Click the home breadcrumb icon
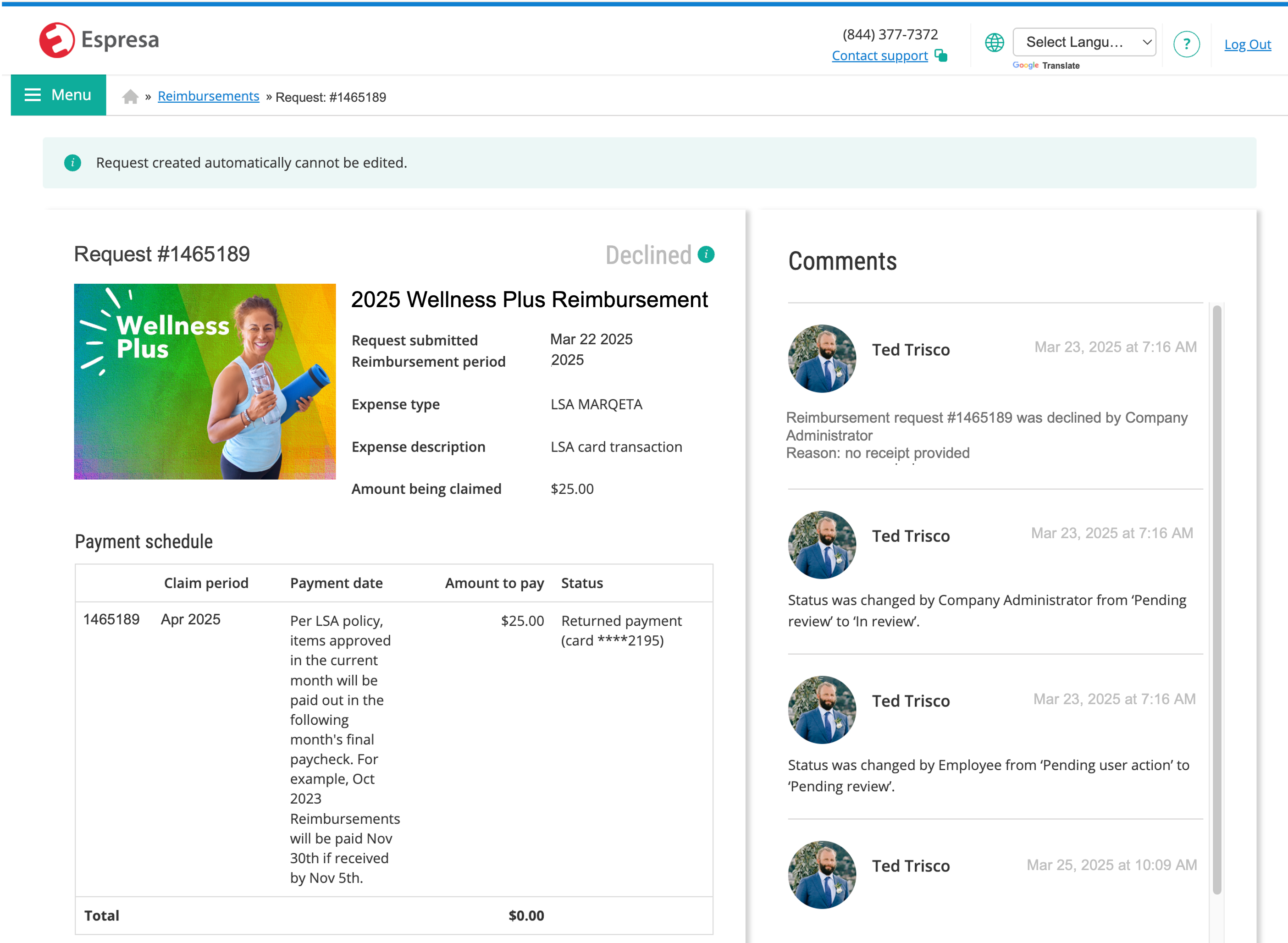Image resolution: width=1288 pixels, height=943 pixels. click(130, 96)
